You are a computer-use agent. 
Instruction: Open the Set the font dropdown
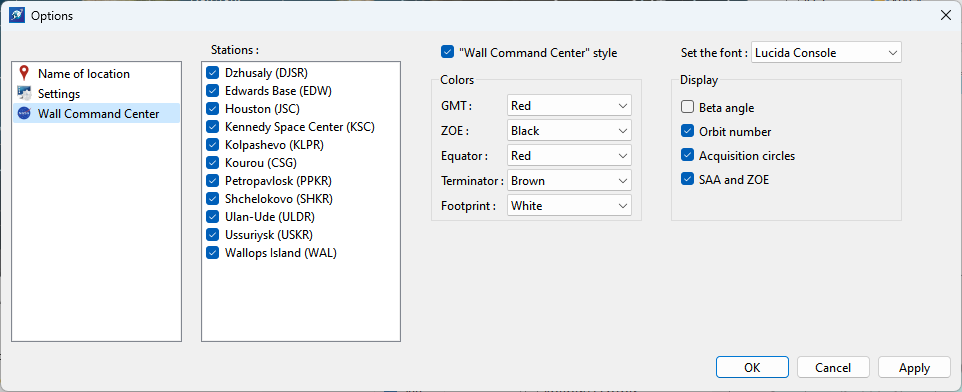point(826,53)
